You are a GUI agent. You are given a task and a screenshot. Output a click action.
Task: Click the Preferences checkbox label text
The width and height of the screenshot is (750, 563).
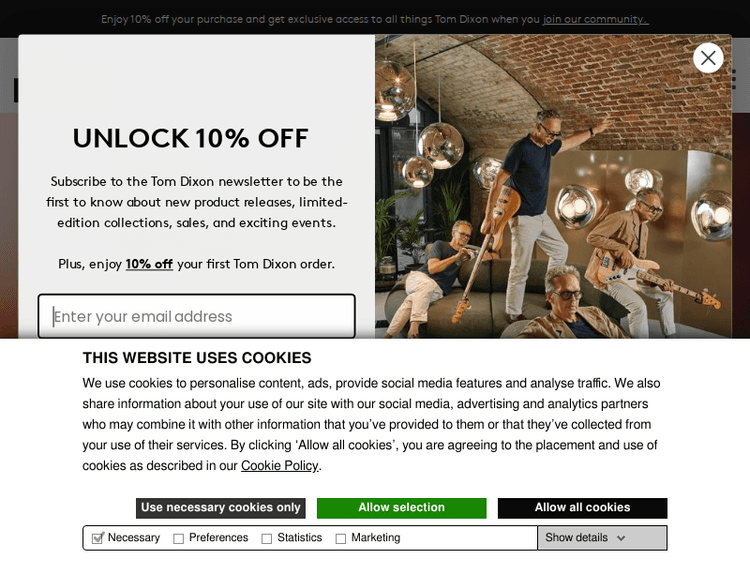219,538
